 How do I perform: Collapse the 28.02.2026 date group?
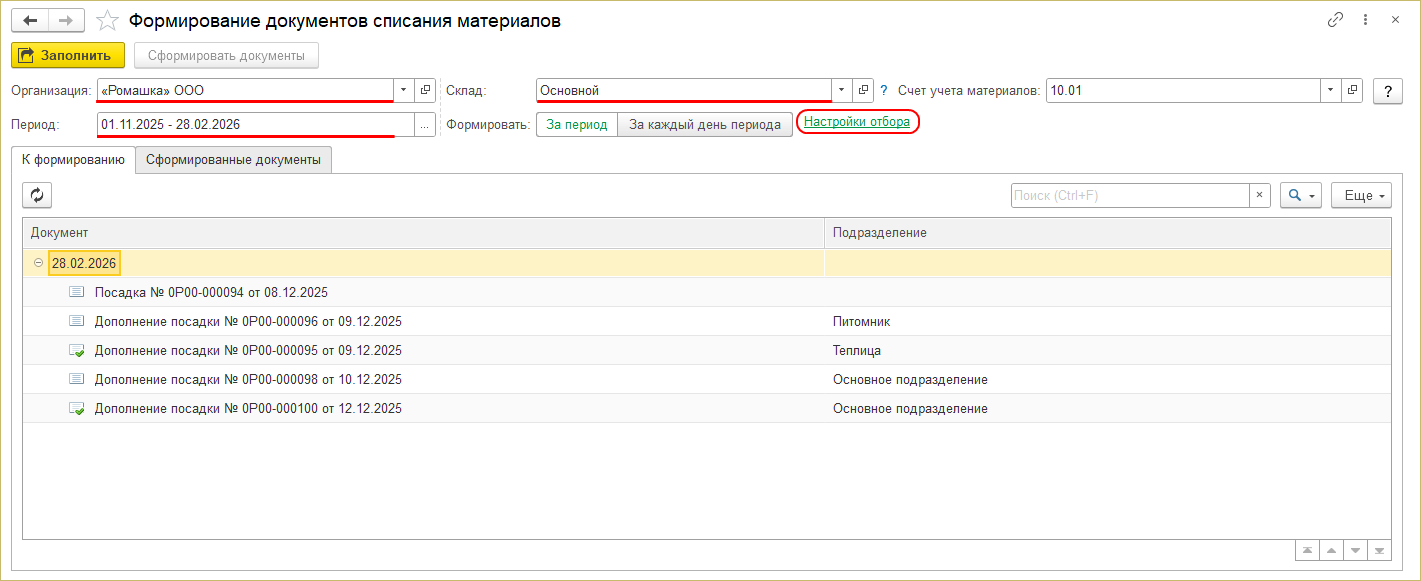coord(38,263)
